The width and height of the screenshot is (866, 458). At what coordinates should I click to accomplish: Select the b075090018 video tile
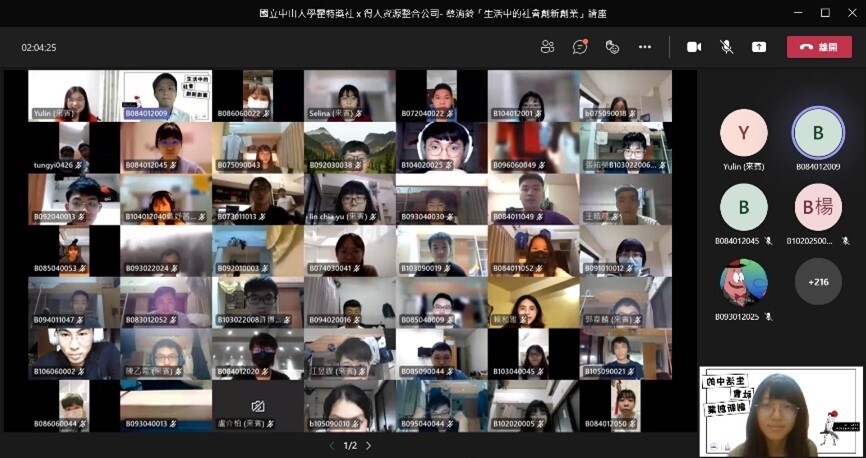pos(626,96)
